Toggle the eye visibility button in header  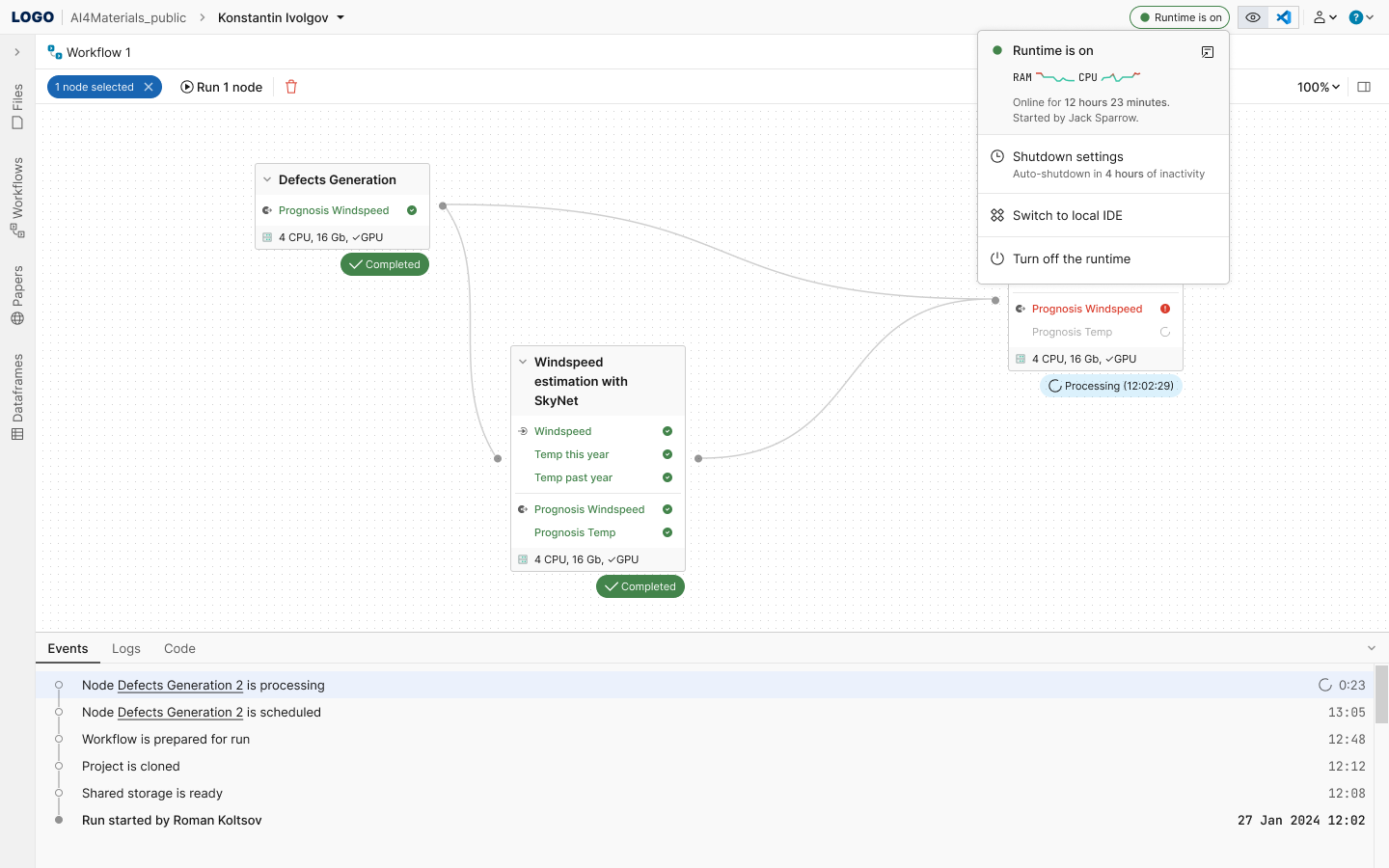pos(1253,17)
